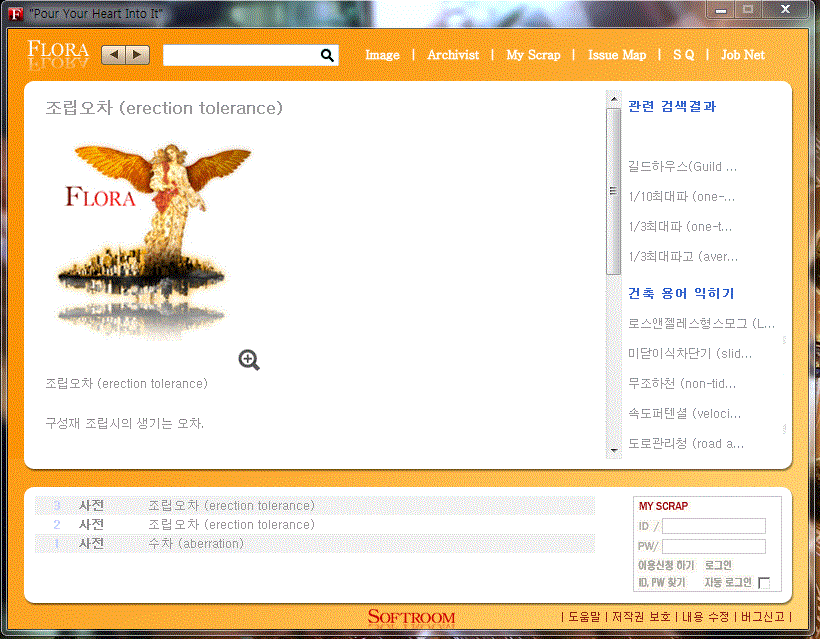The image size is (820, 639).
Task: Open term 속도퍼텐셜 (veloci...
Action: pos(685,414)
